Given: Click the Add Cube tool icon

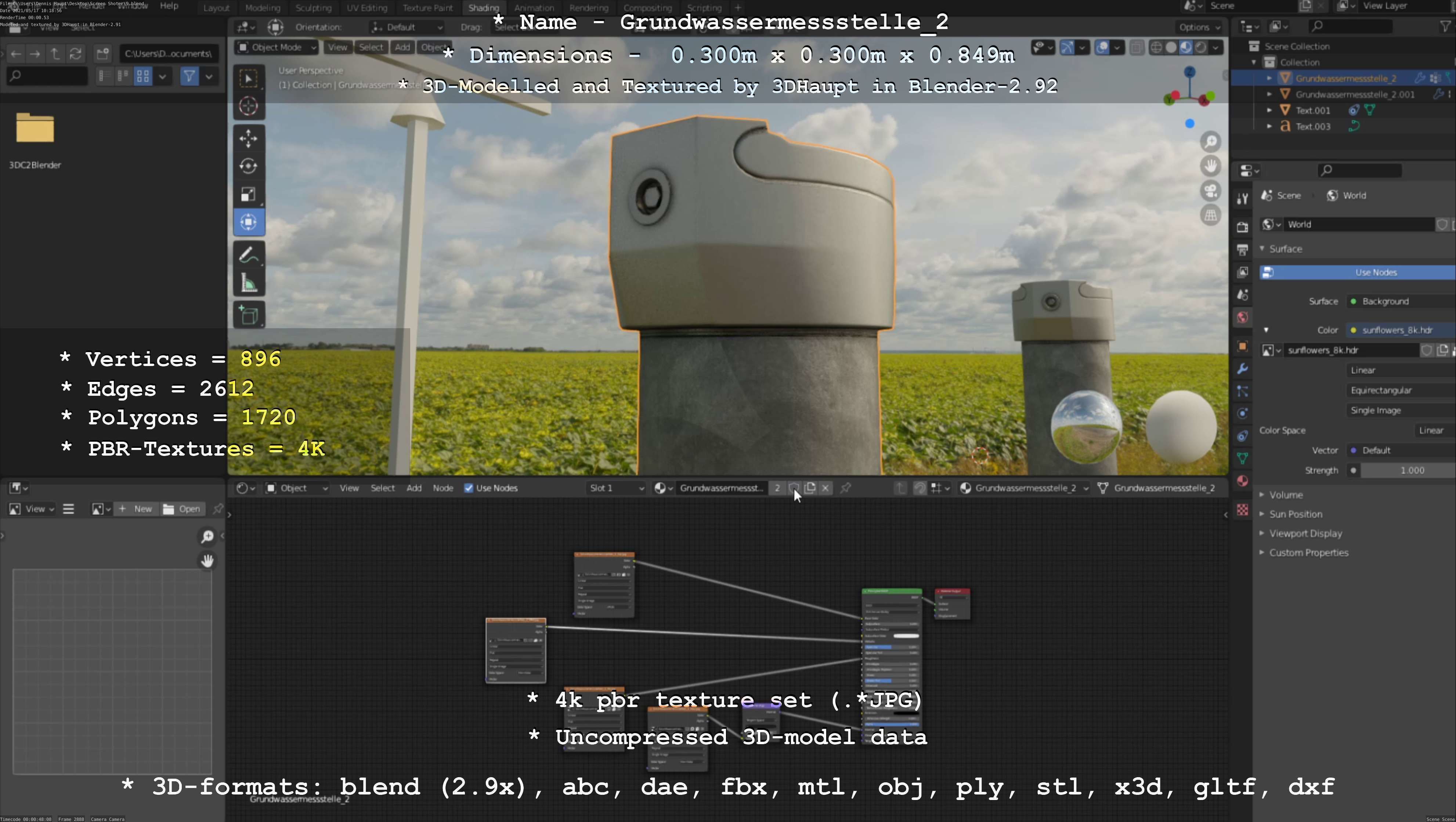Looking at the screenshot, I should (x=248, y=315).
